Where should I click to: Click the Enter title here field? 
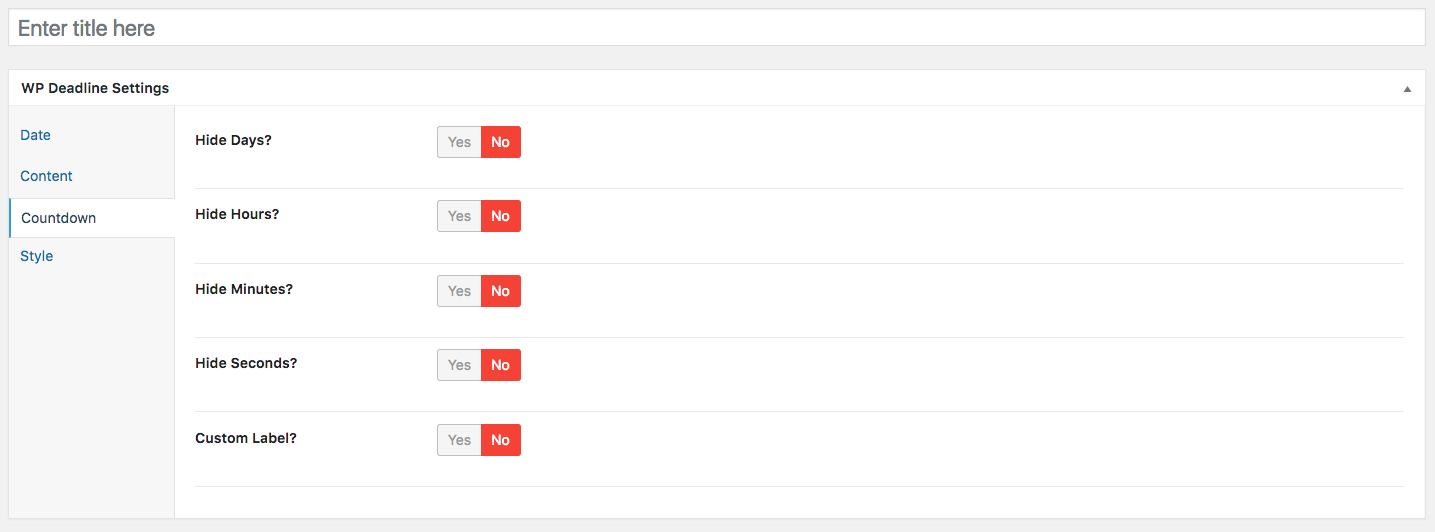click(716, 28)
